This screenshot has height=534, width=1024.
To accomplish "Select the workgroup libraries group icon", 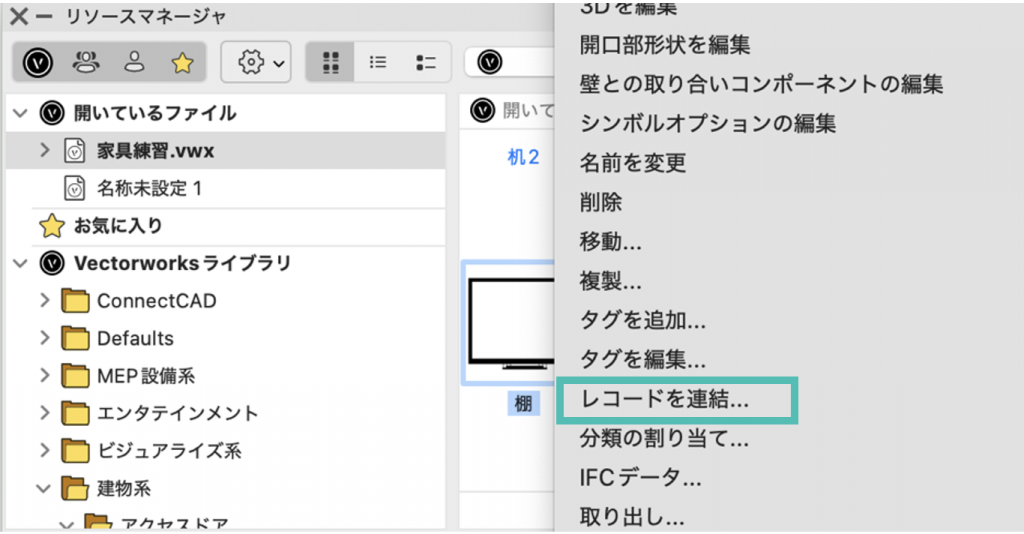I will coord(86,63).
